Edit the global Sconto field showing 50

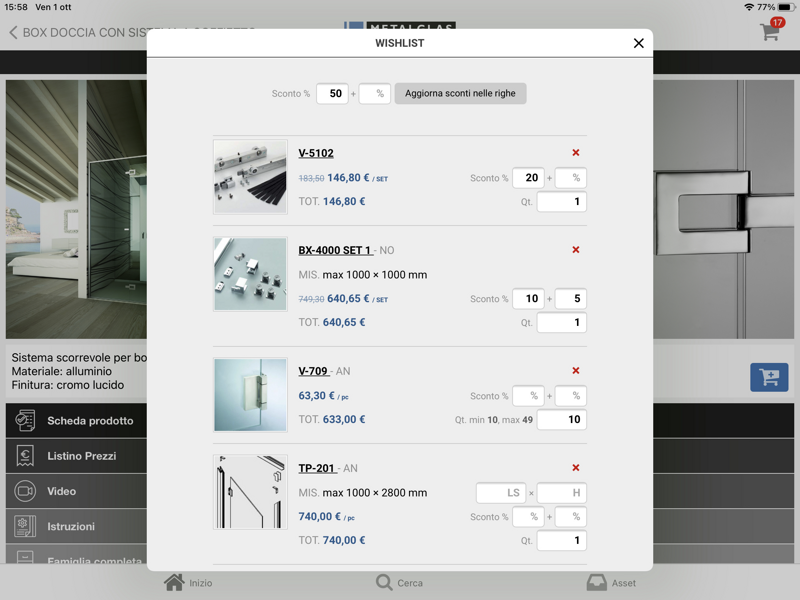pyautogui.click(x=332, y=94)
